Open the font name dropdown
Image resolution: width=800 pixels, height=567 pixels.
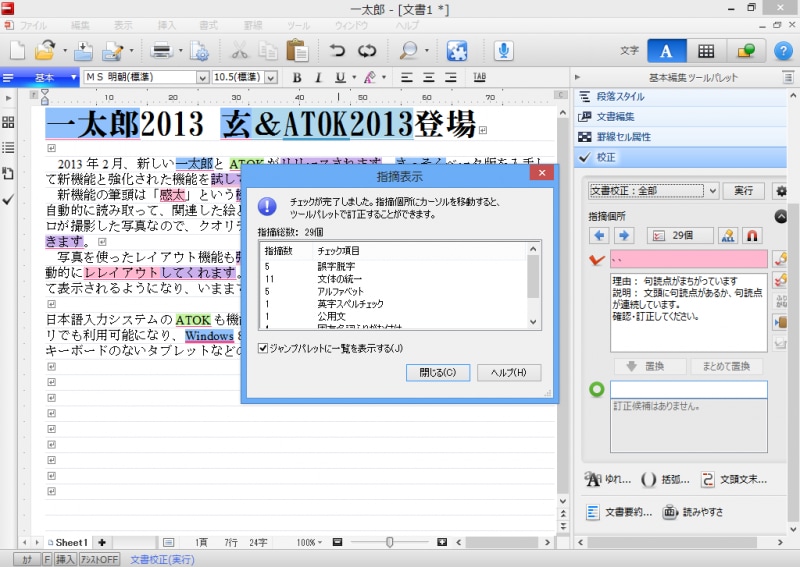pos(203,78)
